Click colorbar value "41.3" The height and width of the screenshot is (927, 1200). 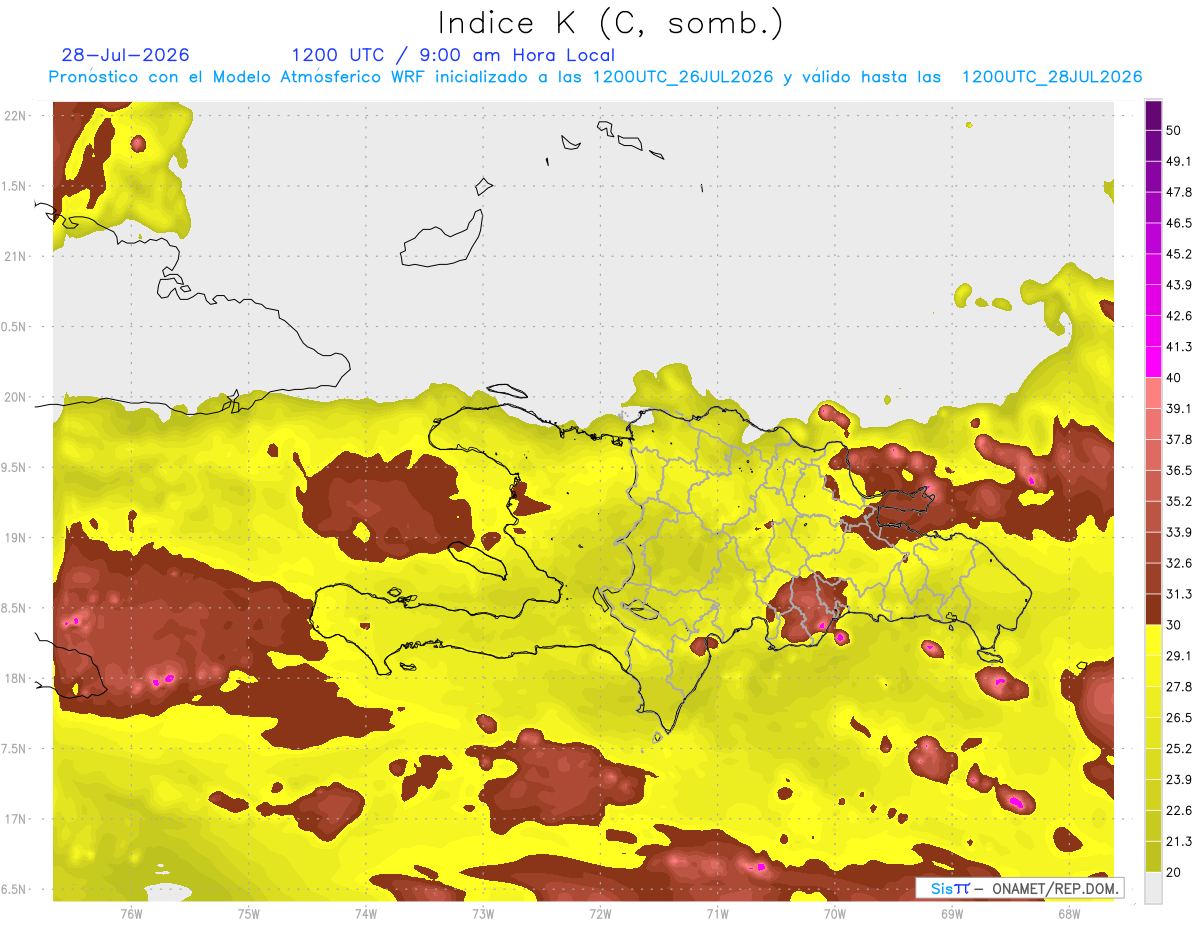1179,347
